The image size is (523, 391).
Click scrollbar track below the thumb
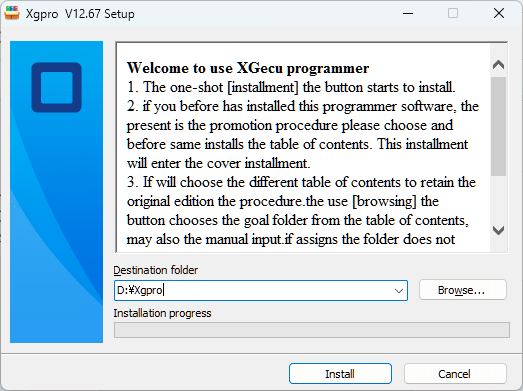pyautogui.click(x=499, y=199)
